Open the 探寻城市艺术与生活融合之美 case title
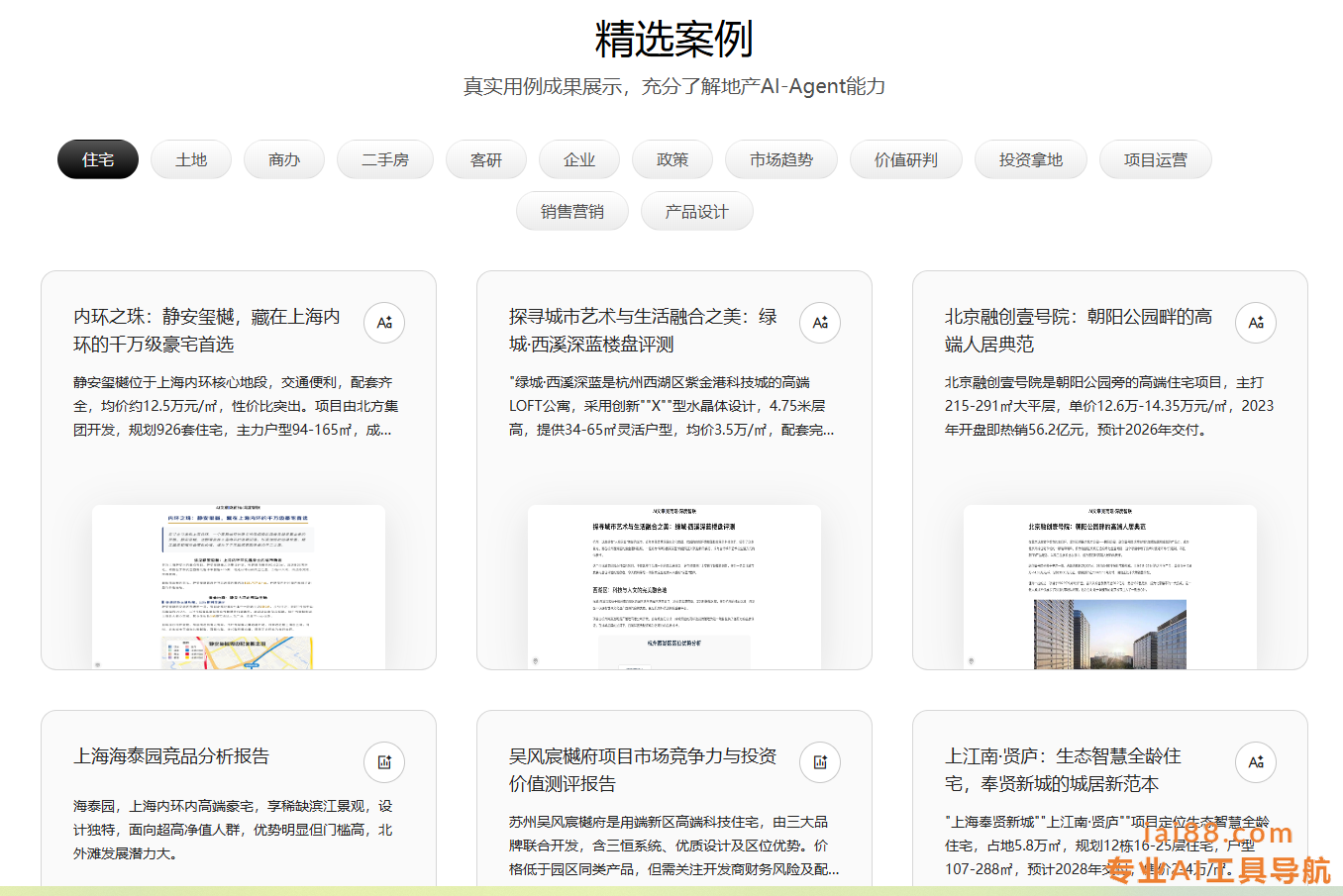Image resolution: width=1343 pixels, height=896 pixels. [643, 331]
